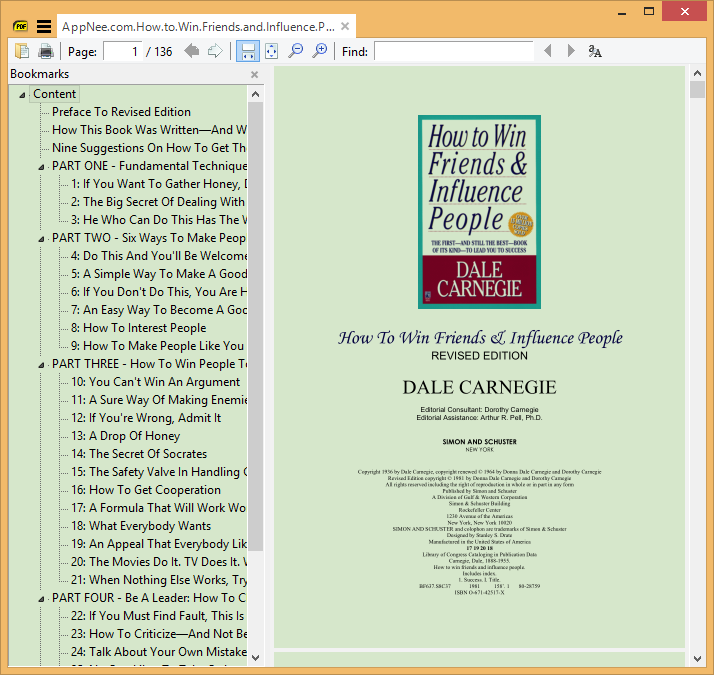
Task: Jump to PART THREE How To Win People
Action: 149,363
